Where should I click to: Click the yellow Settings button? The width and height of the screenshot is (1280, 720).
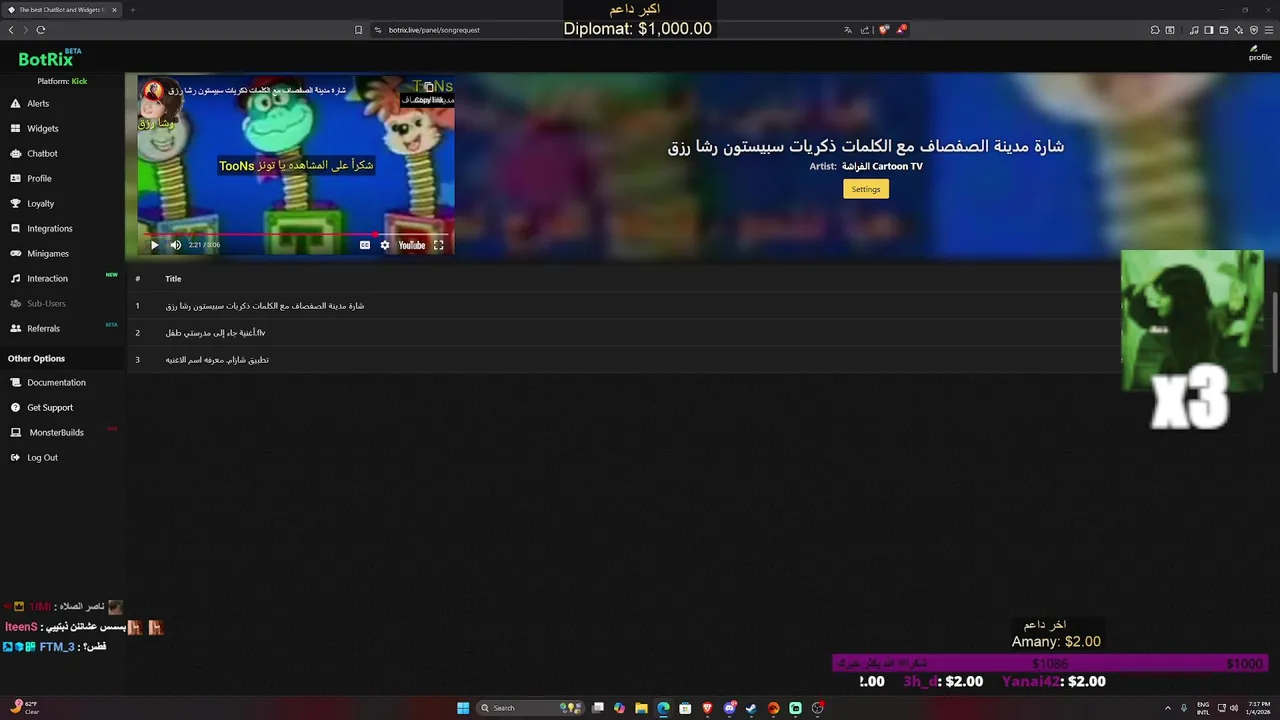(866, 189)
